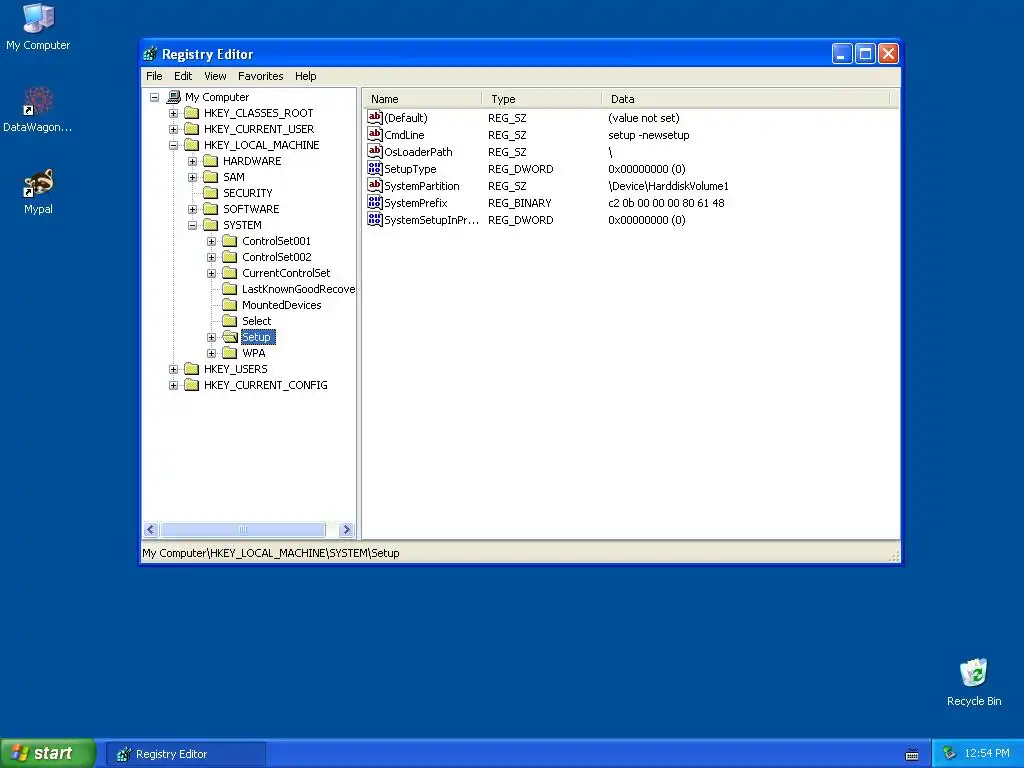
Task: Click the tree scrollbar right arrow
Action: 347,530
